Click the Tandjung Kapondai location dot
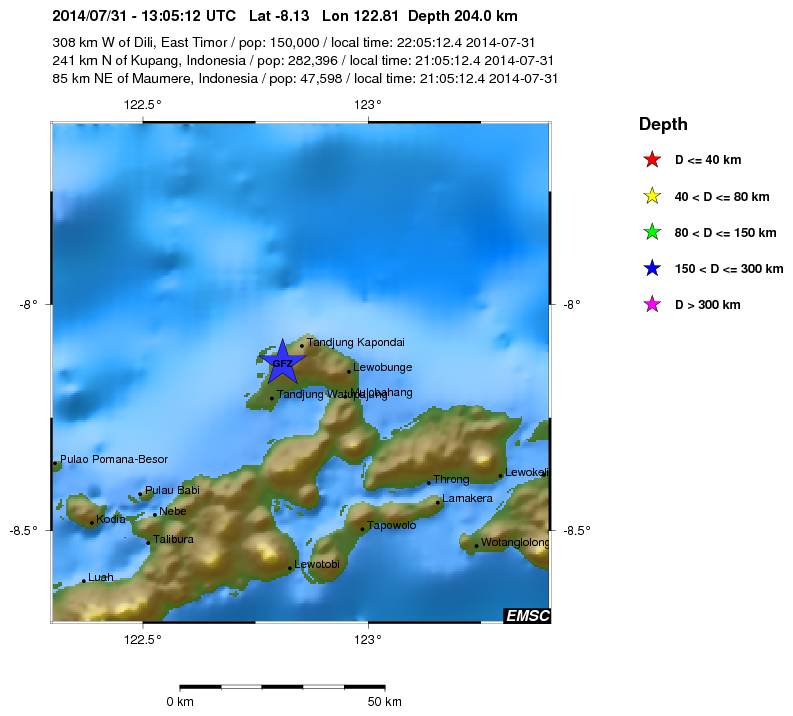This screenshot has height=716, width=793. click(302, 346)
